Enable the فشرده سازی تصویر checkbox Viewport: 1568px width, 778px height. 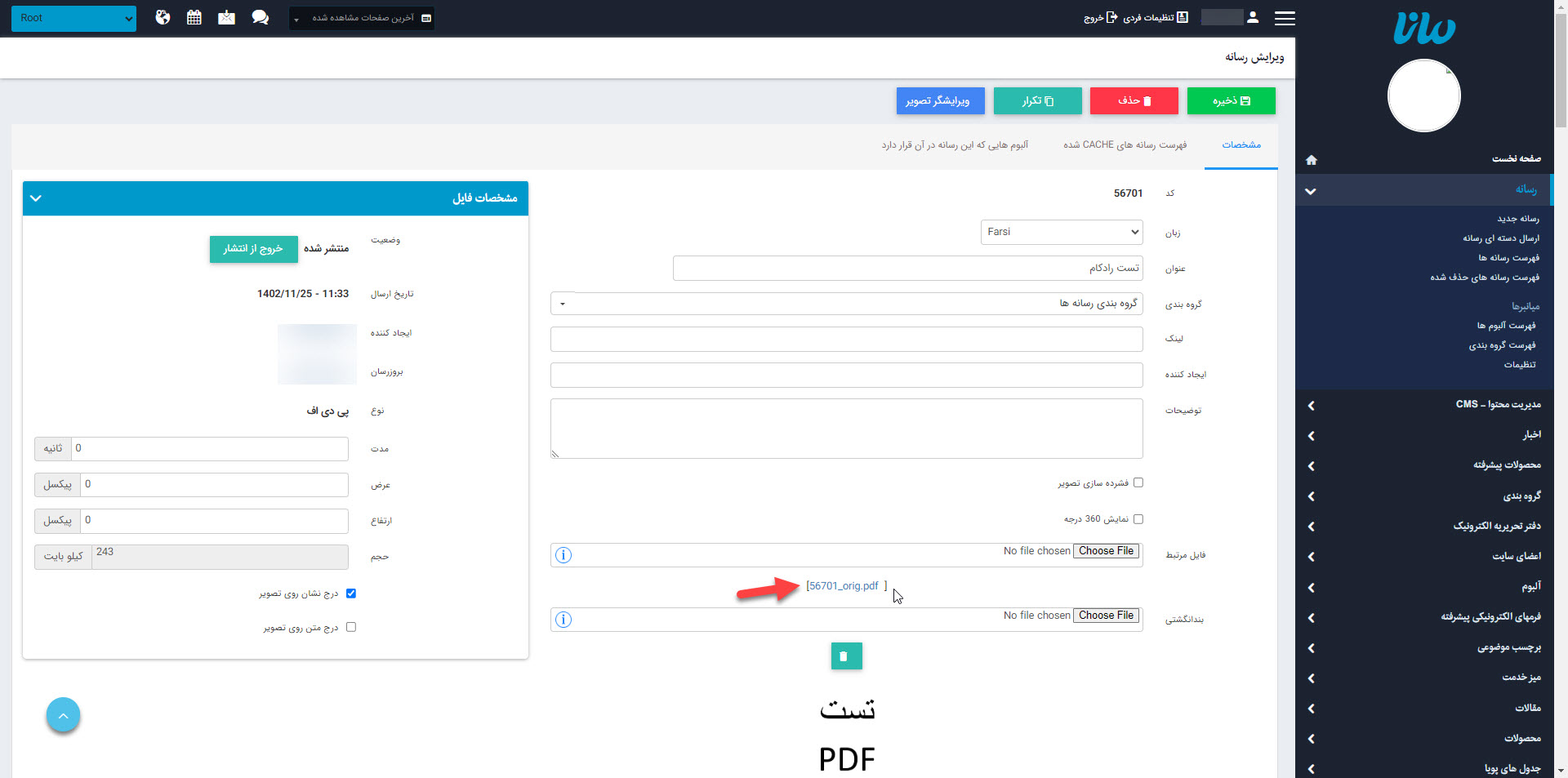pos(1138,482)
